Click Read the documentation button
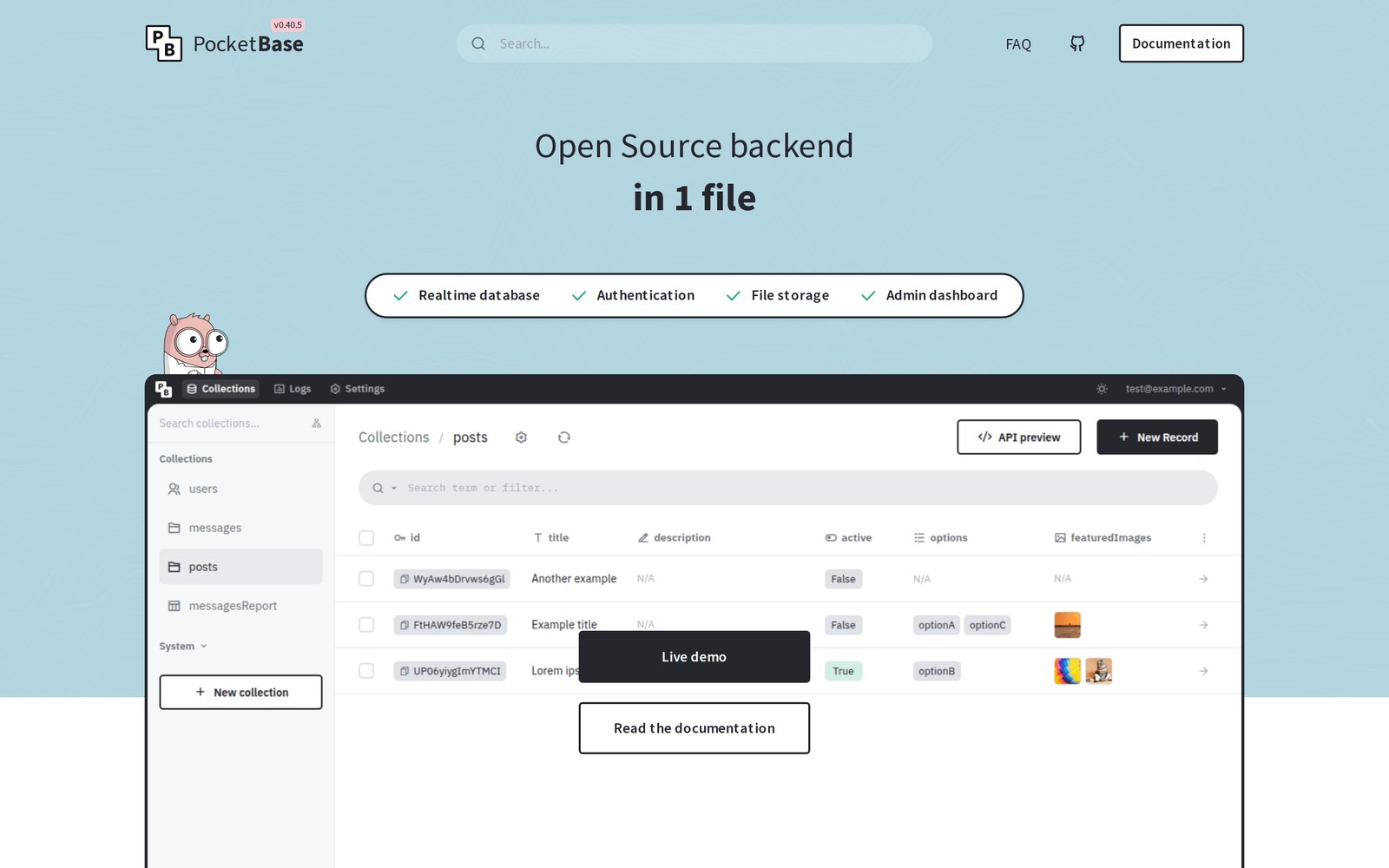Viewport: 1389px width, 868px height. (x=694, y=728)
